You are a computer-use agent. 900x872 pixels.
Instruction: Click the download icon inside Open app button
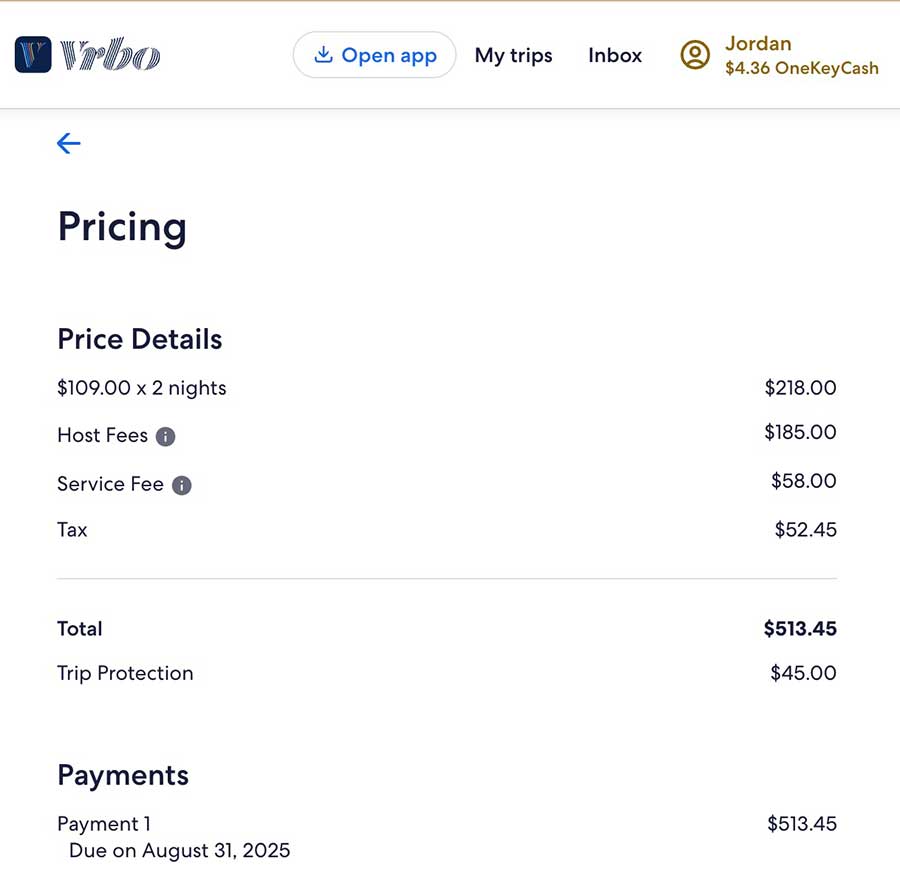point(322,55)
